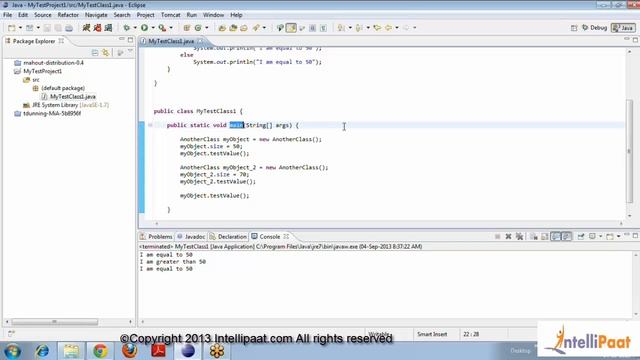Collapse the main method fold marker
640x360 pixels.
[150, 125]
